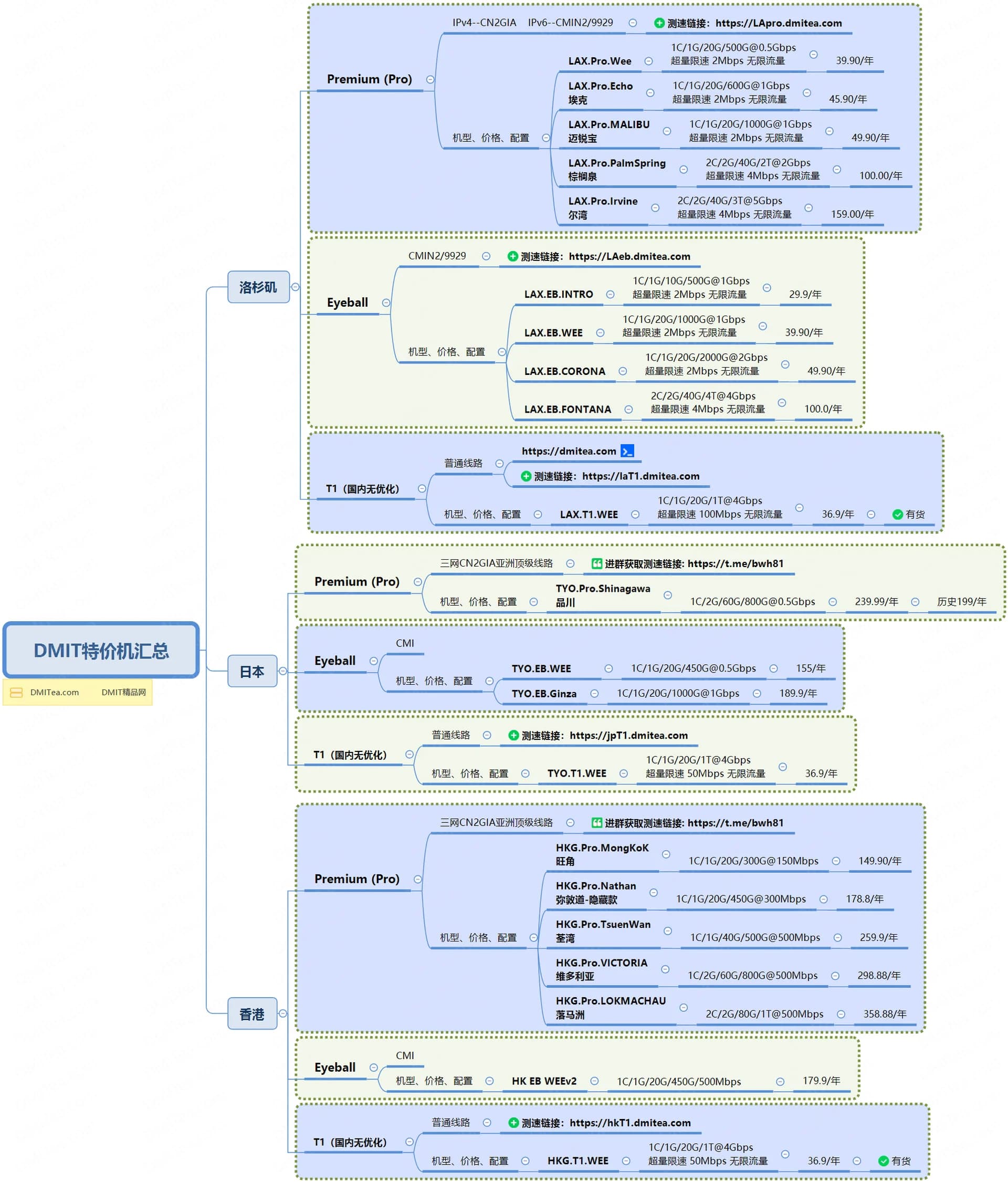Click green checkmark icon on HKG.T1.WEE row
The image size is (1008, 1182).
884,1161
